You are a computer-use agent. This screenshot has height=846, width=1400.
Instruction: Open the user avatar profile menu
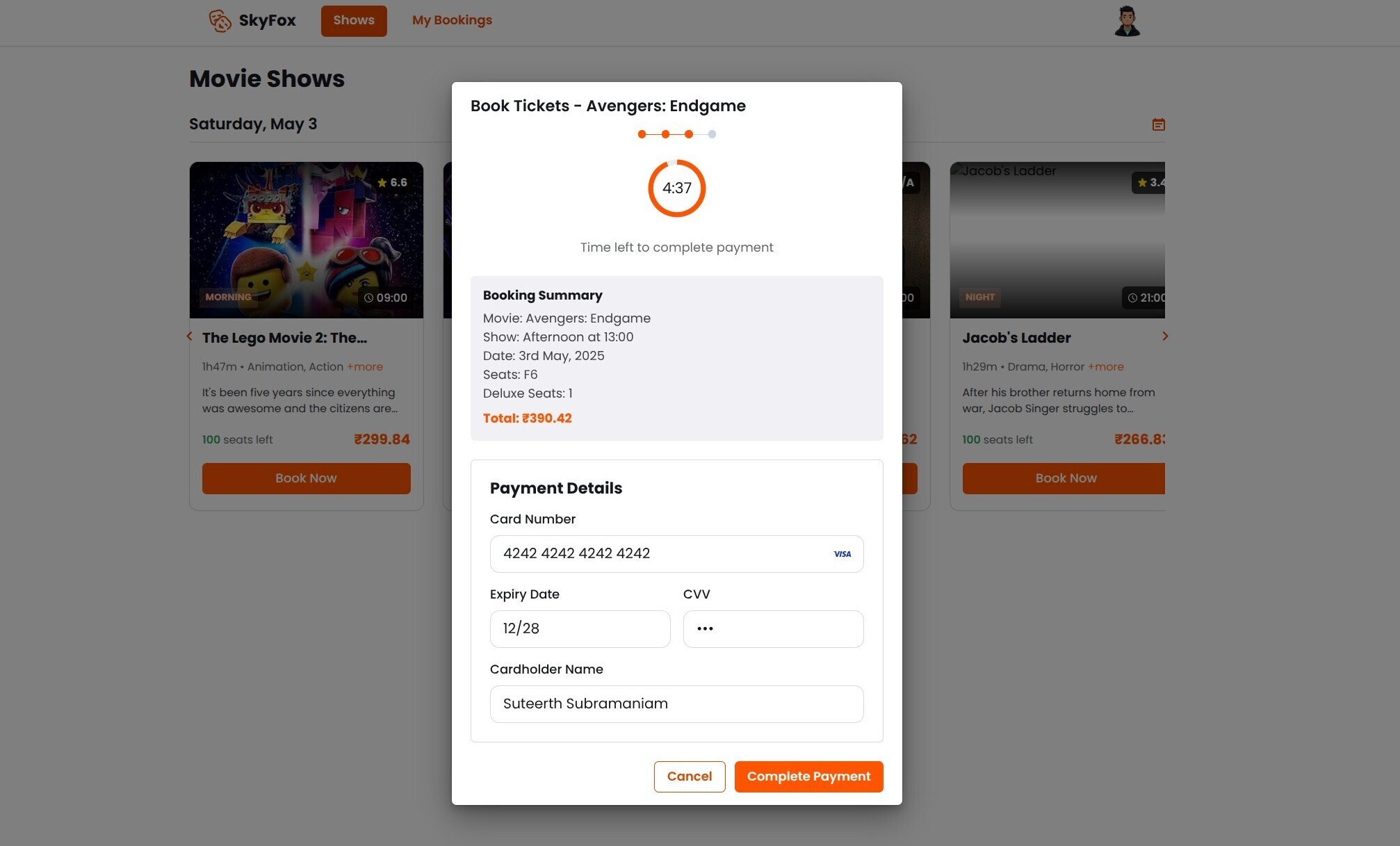pyautogui.click(x=1127, y=22)
